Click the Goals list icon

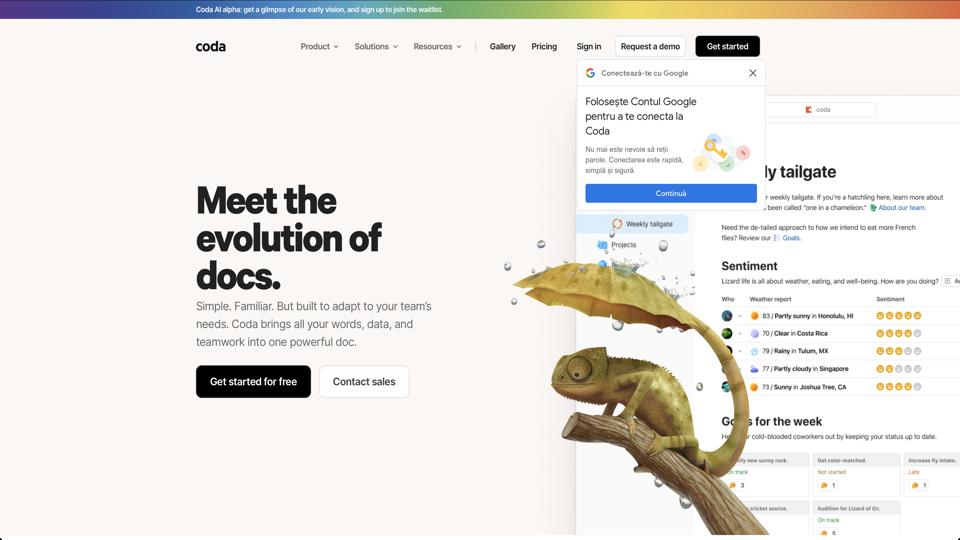(777, 238)
